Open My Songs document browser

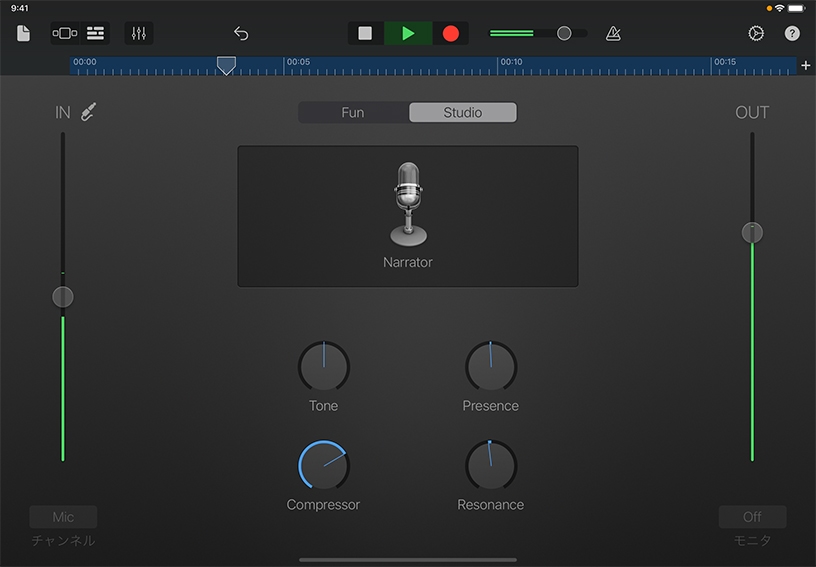pos(23,33)
